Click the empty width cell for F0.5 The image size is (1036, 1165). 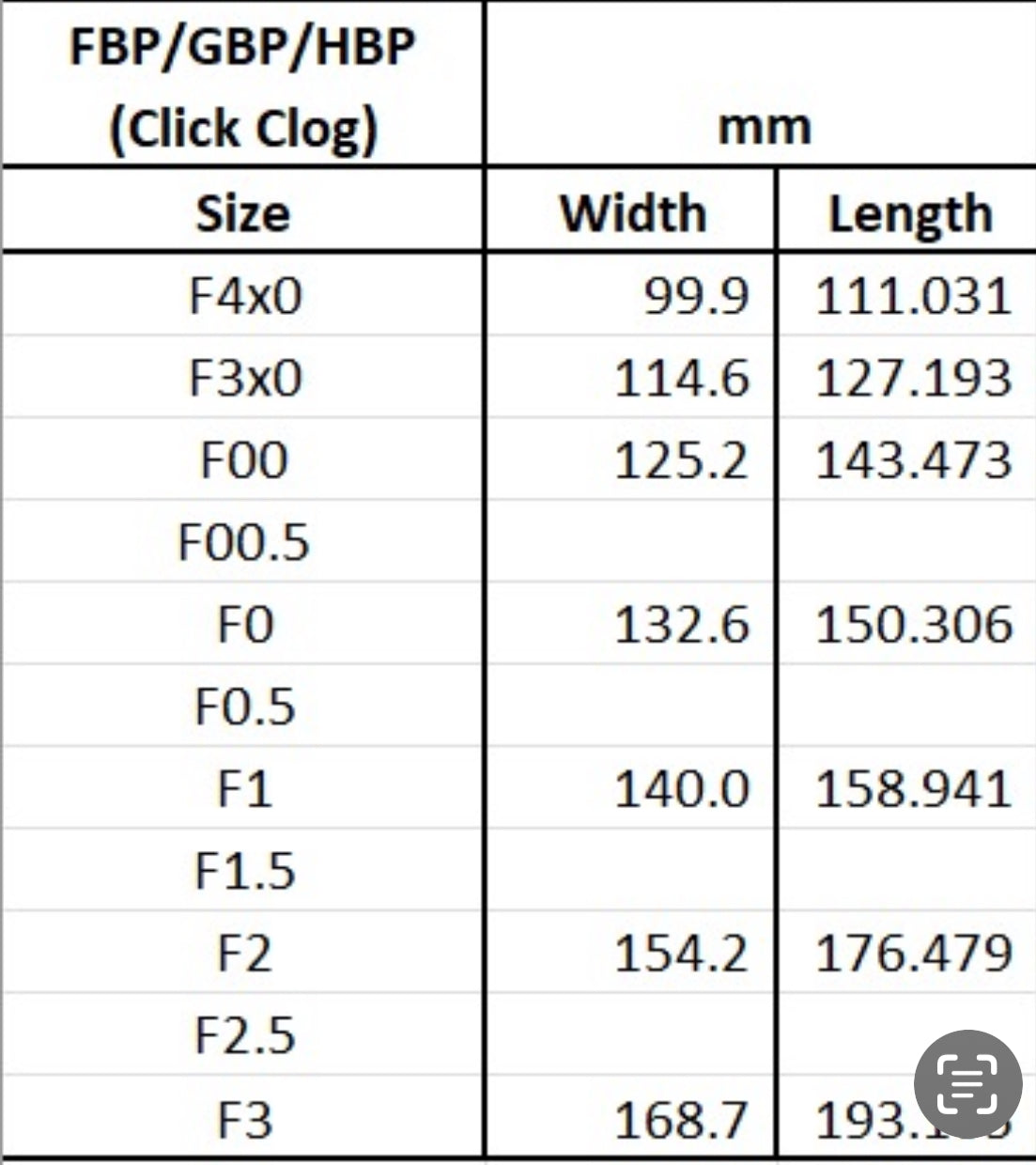[x=631, y=706]
